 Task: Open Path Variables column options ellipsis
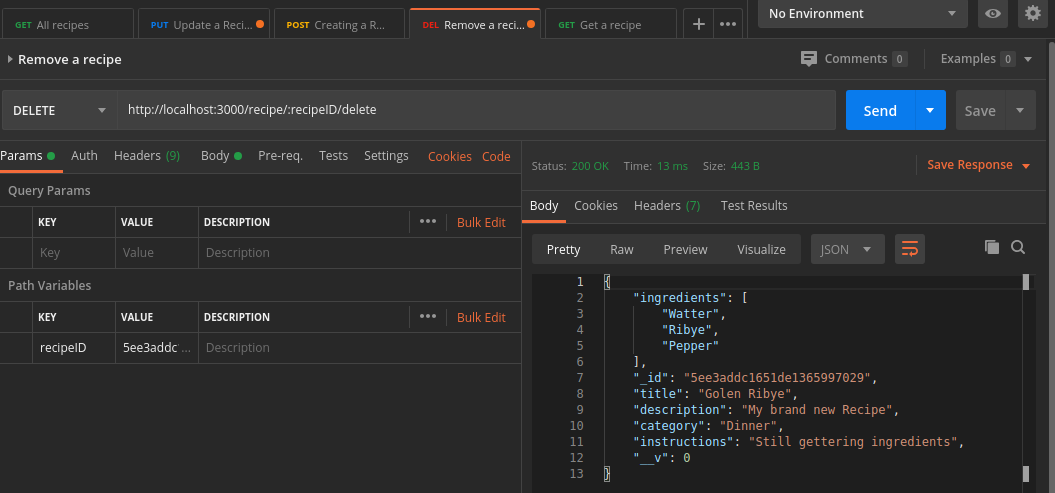[x=428, y=316]
